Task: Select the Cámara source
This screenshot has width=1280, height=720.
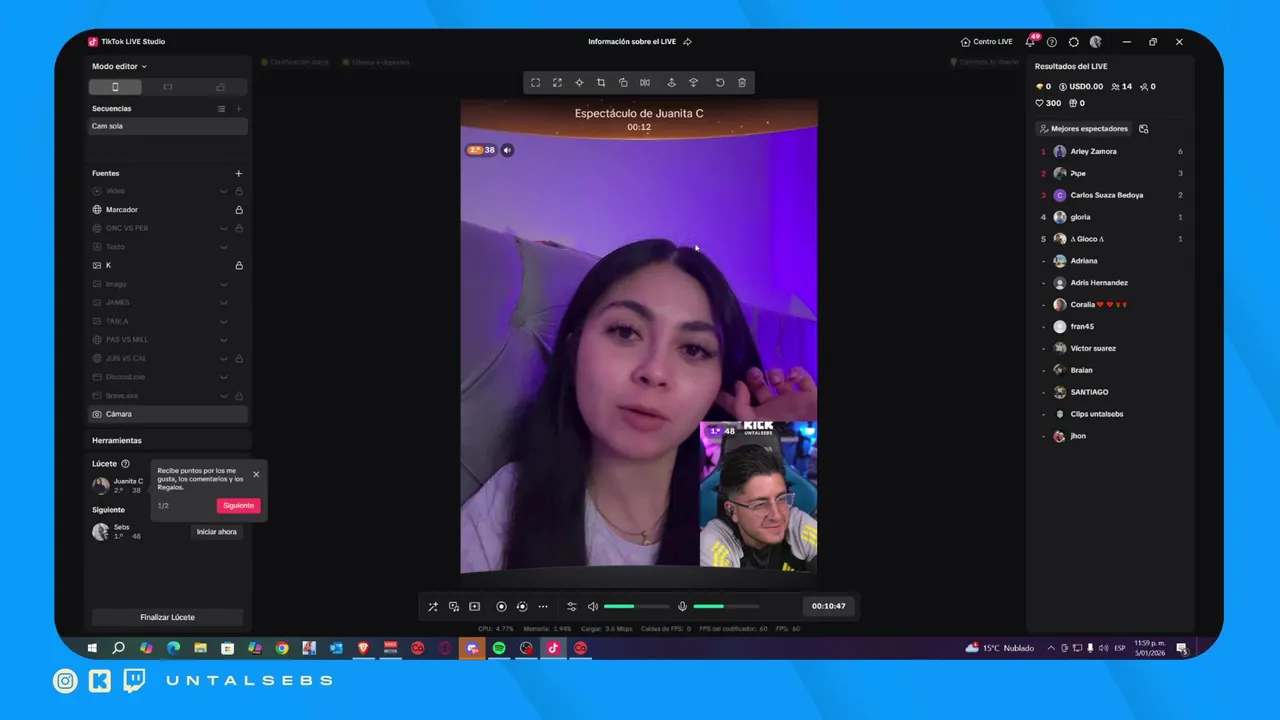Action: (168, 414)
